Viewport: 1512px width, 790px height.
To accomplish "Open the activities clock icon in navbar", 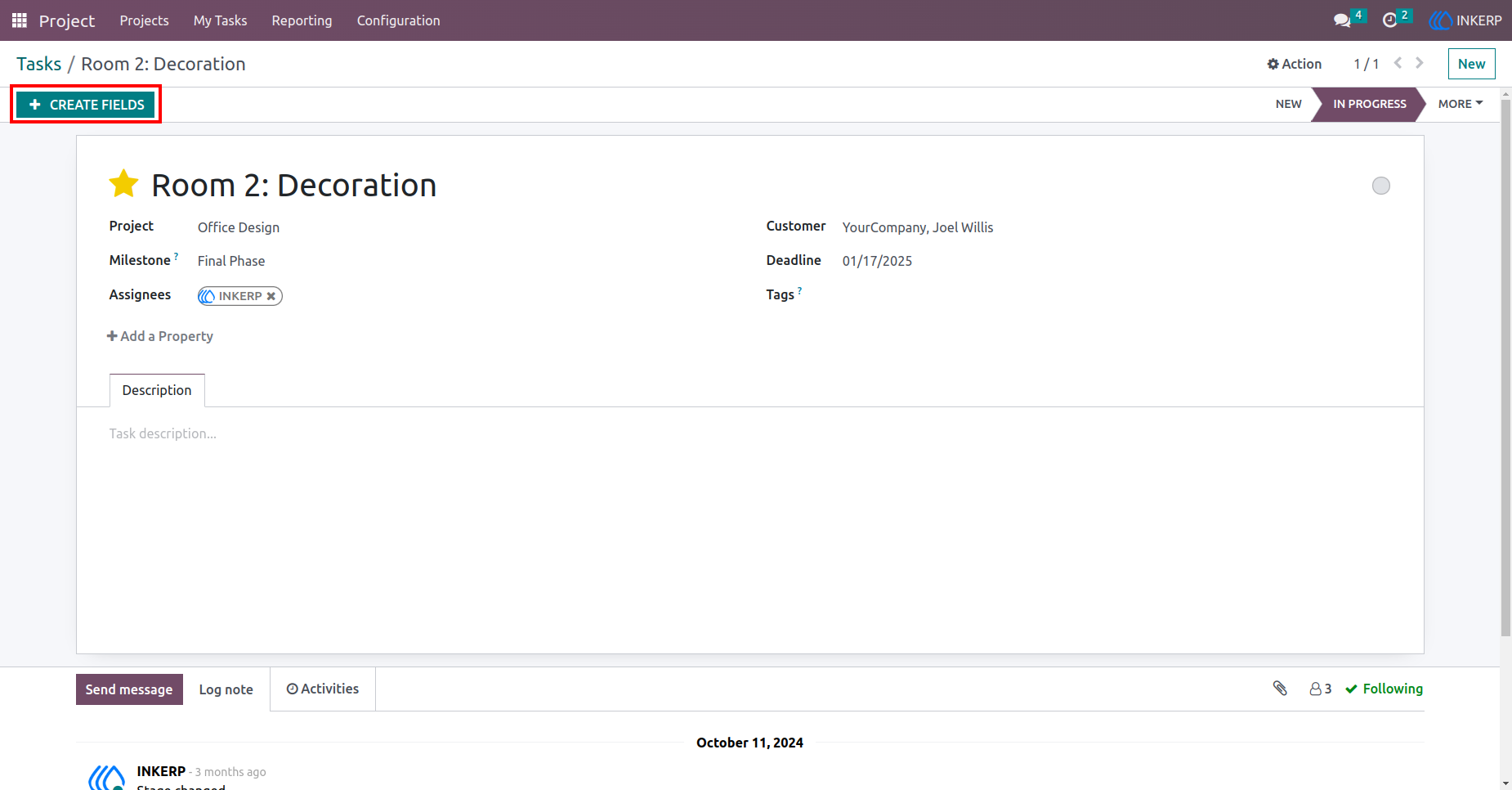I will [1389, 20].
